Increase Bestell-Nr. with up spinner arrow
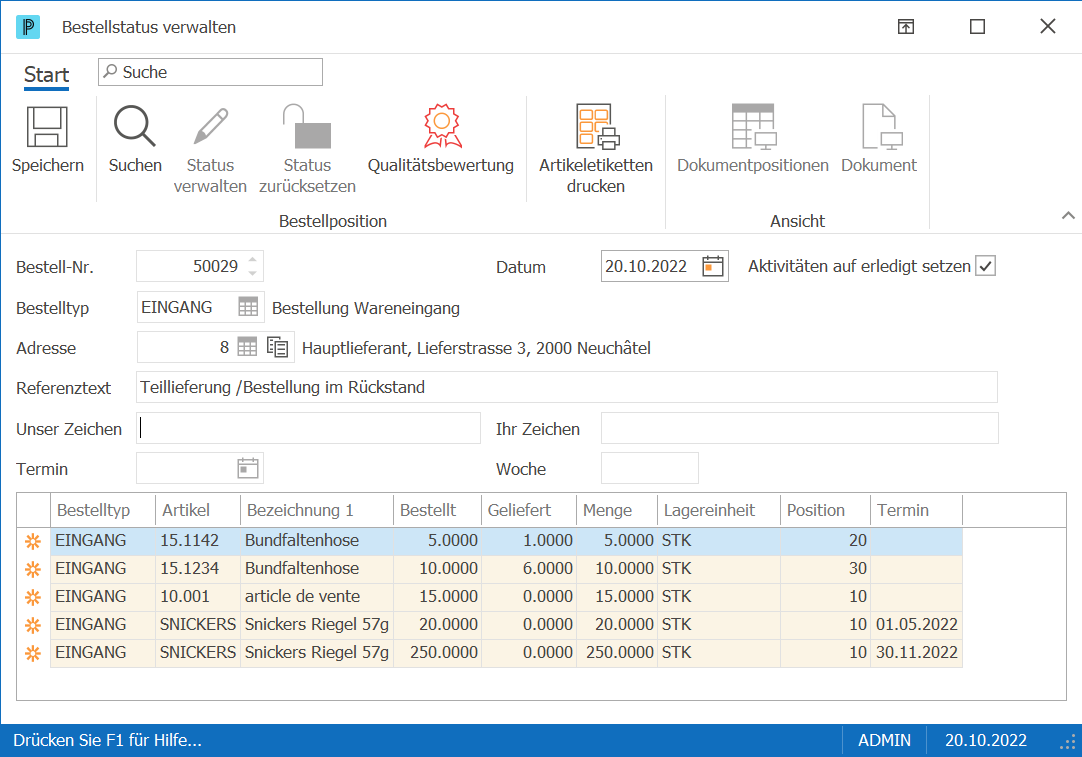Viewport: 1082px width, 757px height. (x=253, y=259)
